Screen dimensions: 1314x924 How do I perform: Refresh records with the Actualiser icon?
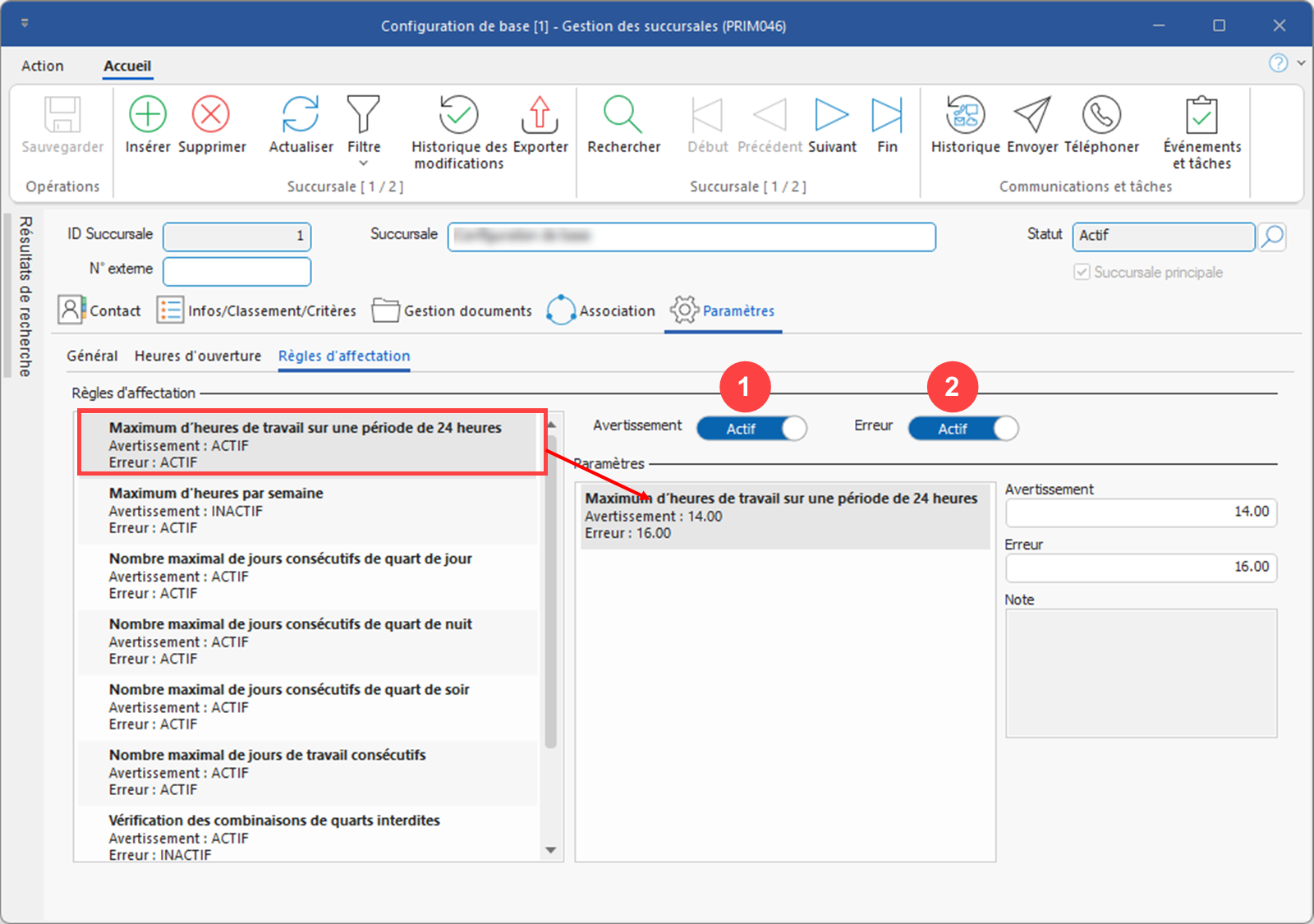tap(301, 115)
